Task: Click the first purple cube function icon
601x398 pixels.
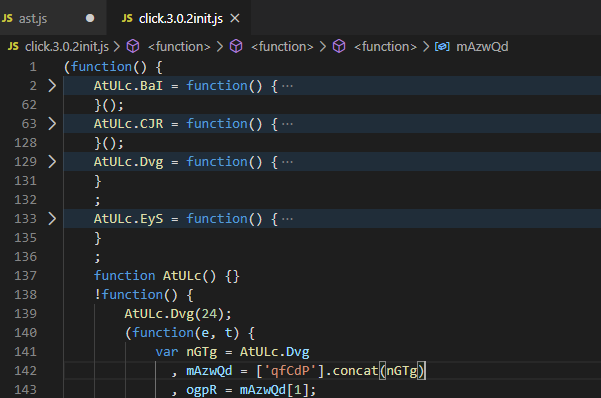Action: [133, 47]
